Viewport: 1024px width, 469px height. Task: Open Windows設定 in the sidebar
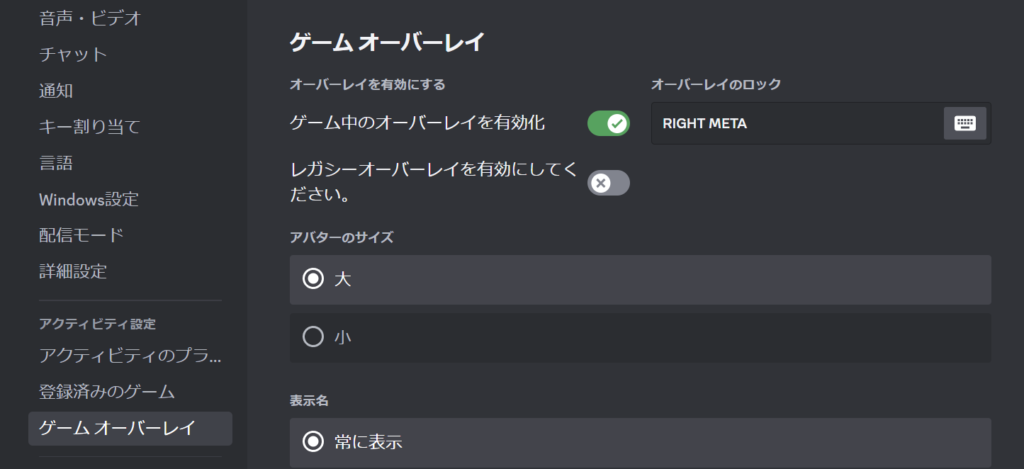coord(89,199)
